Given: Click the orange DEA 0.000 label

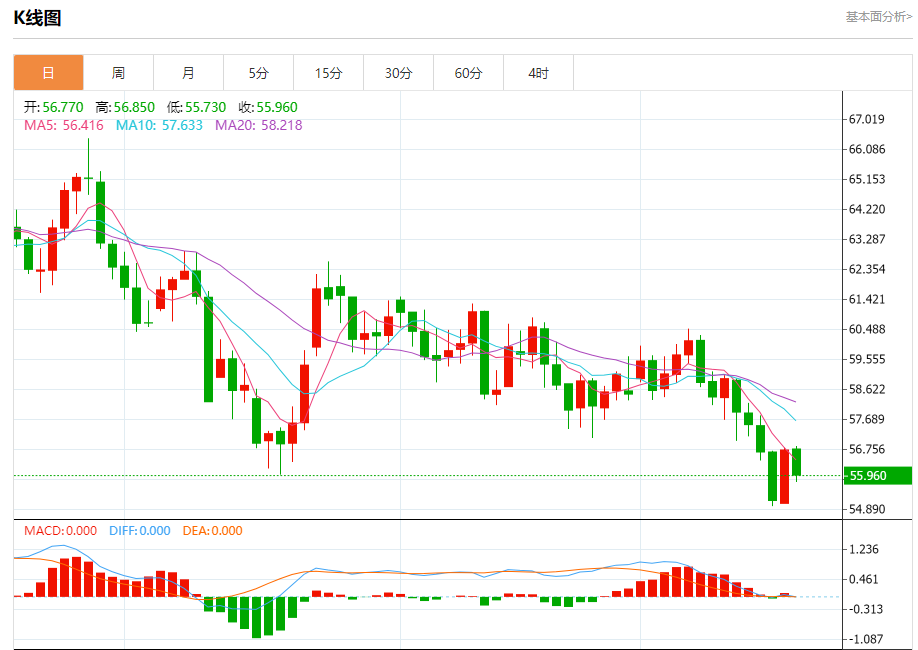Looking at the screenshot, I should tap(212, 531).
